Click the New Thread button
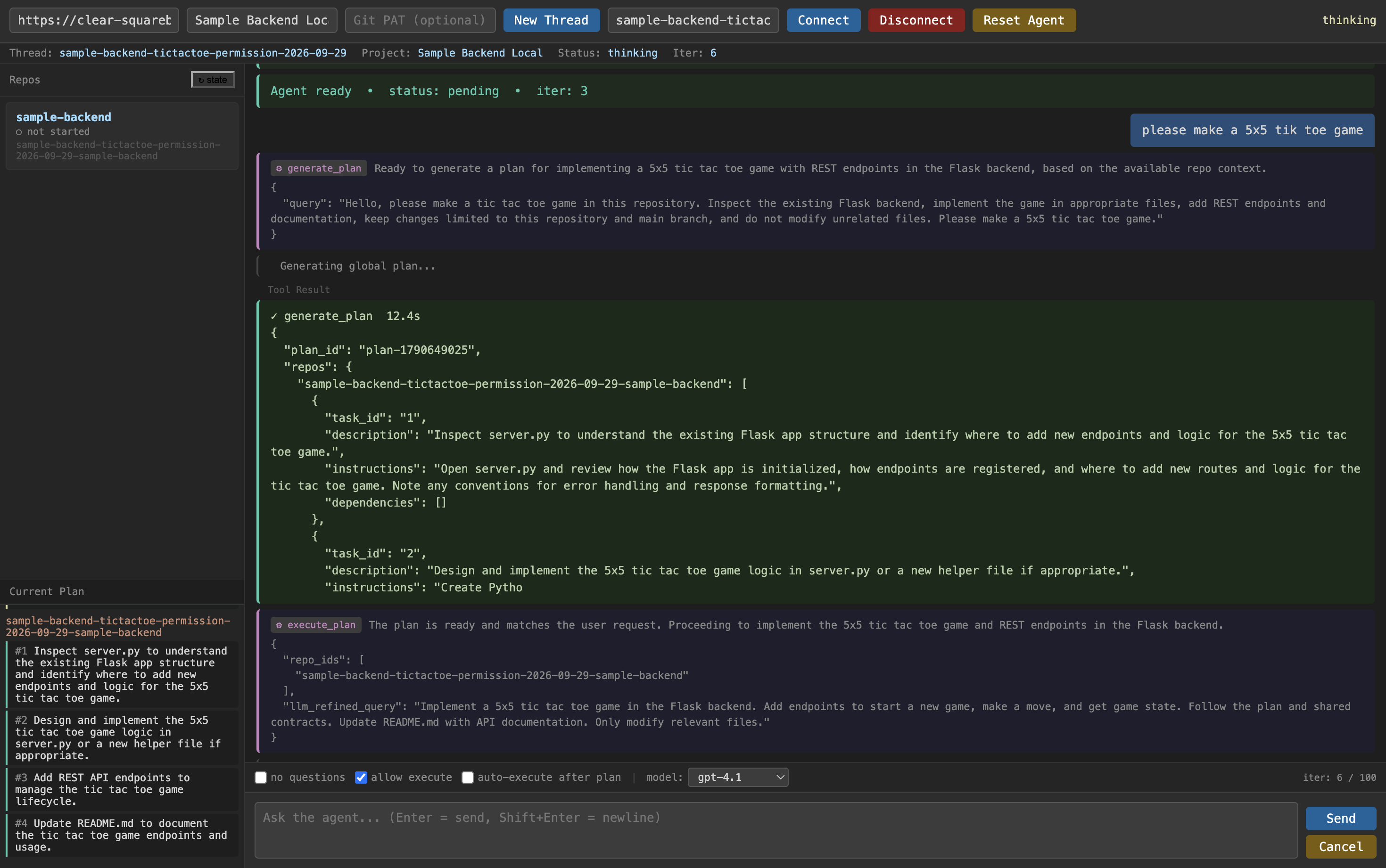Screen dimensions: 1386x868 [x=551, y=20]
